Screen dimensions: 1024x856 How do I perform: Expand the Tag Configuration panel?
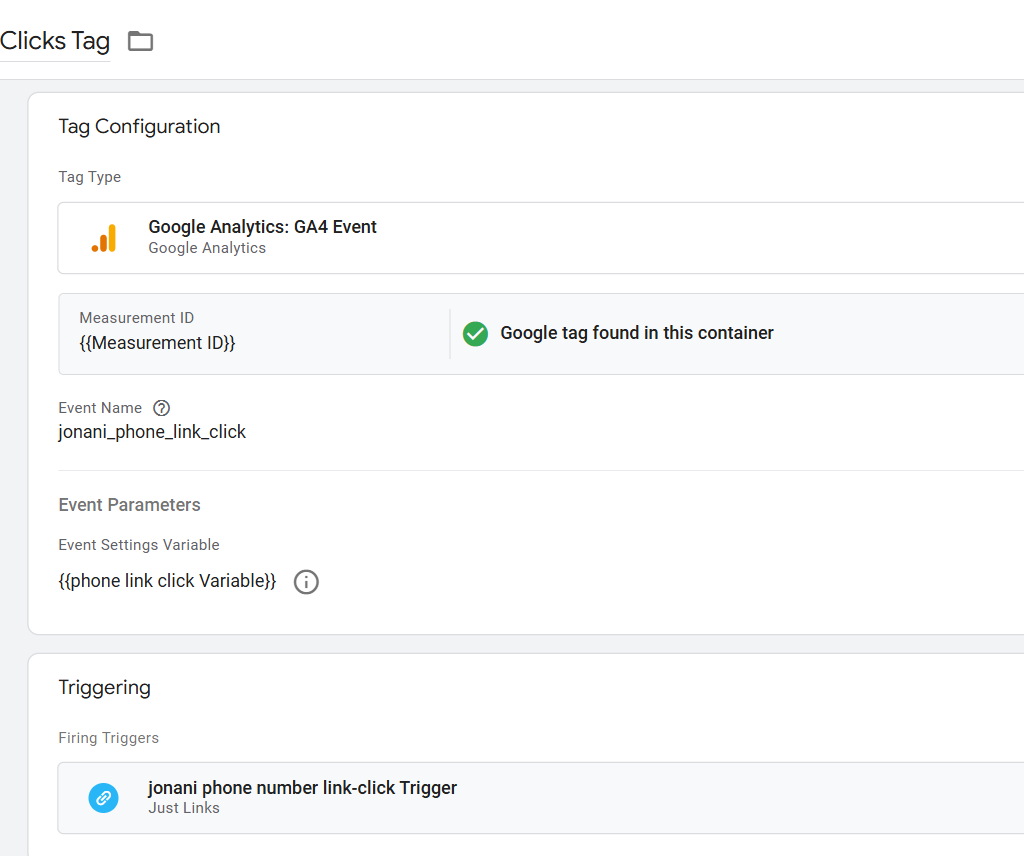139,126
